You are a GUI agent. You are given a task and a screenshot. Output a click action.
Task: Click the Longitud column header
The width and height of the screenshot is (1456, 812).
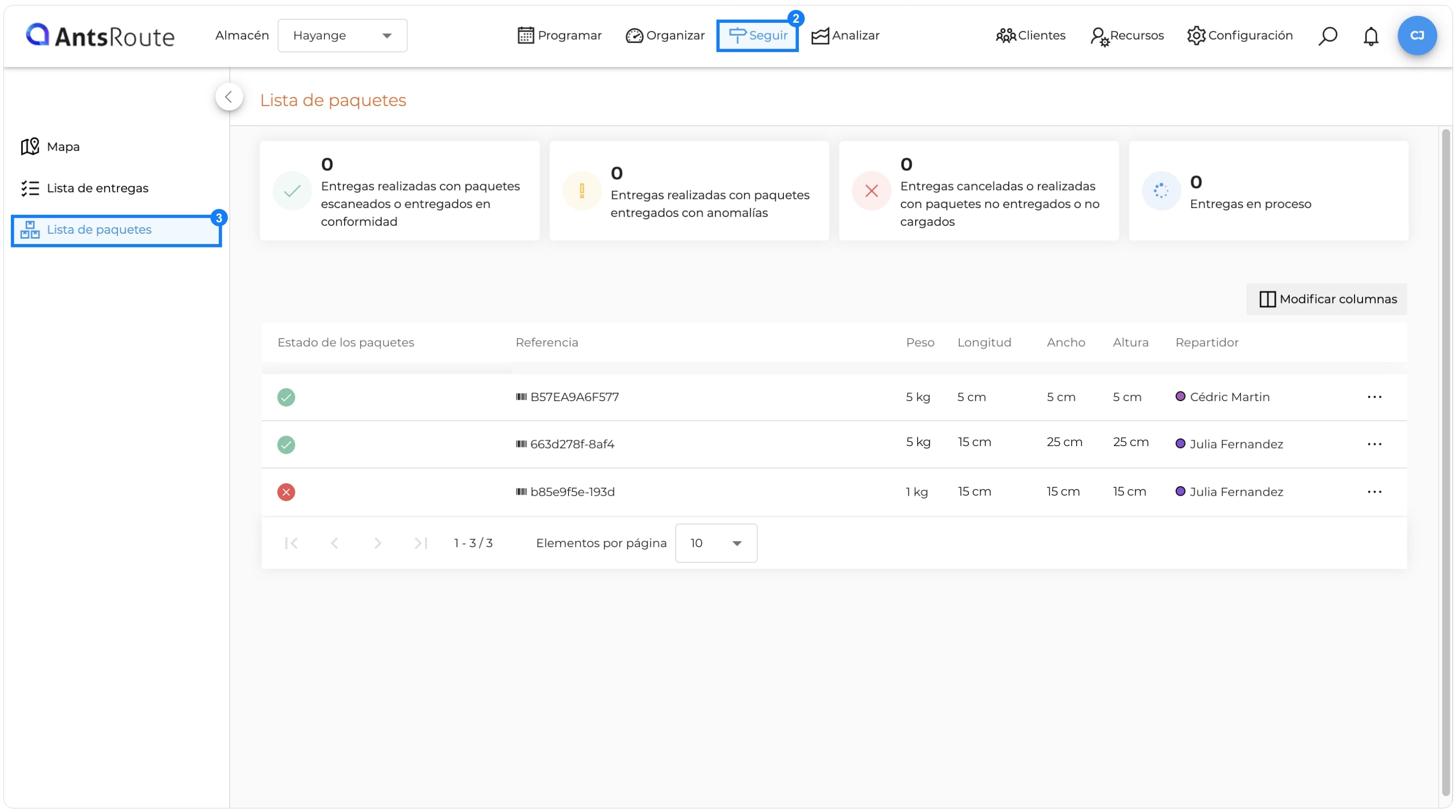point(984,343)
